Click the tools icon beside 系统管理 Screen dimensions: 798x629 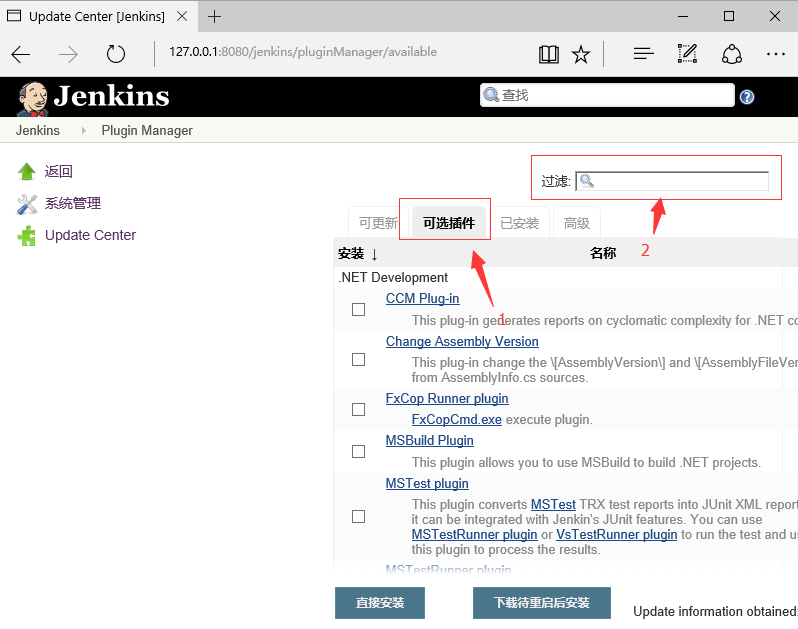27,205
